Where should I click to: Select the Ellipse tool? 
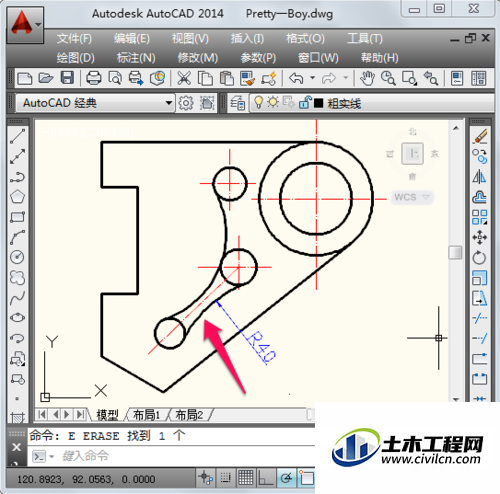pyautogui.click(x=17, y=318)
